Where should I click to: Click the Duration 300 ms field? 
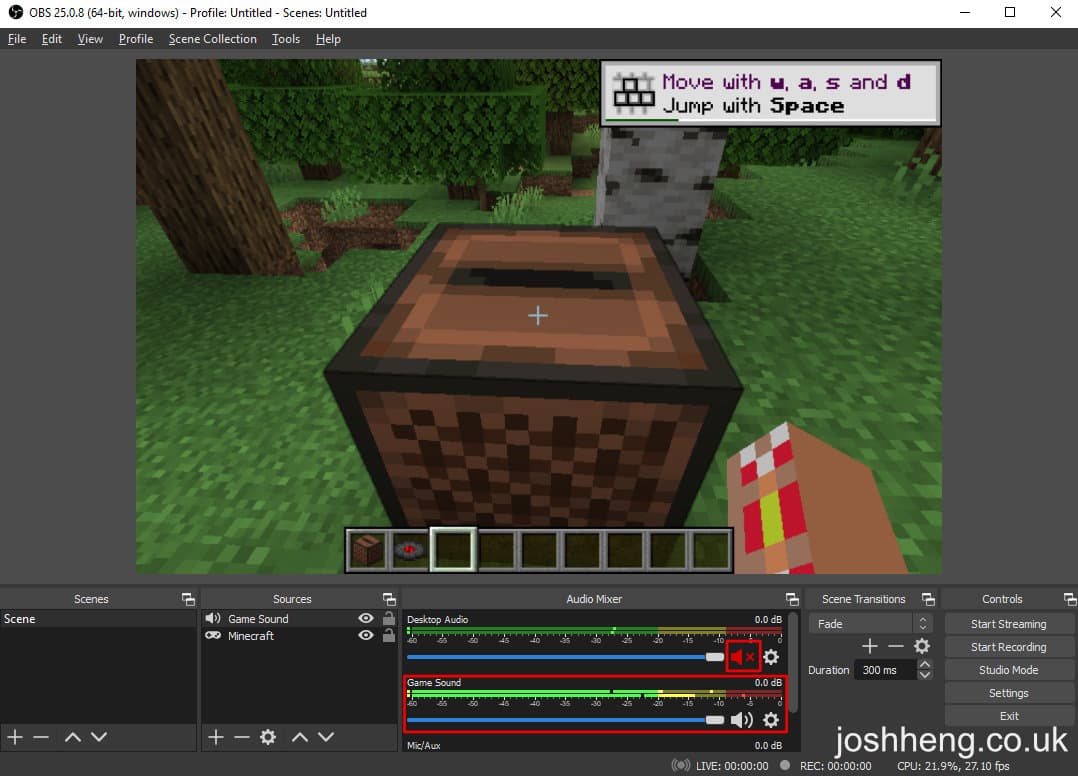885,670
